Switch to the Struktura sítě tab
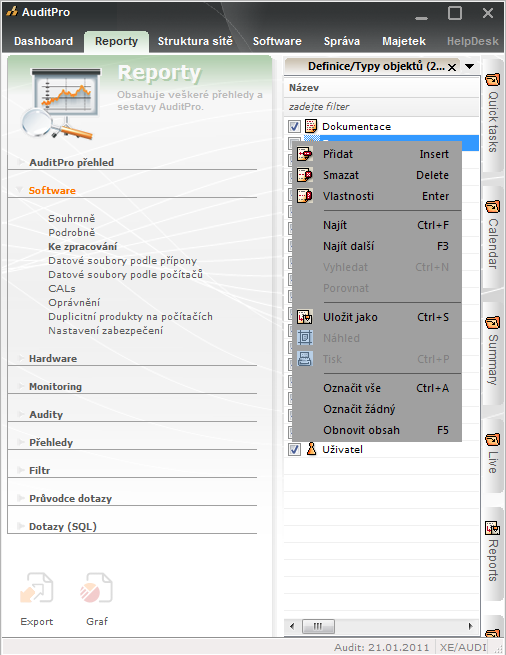 [195, 41]
